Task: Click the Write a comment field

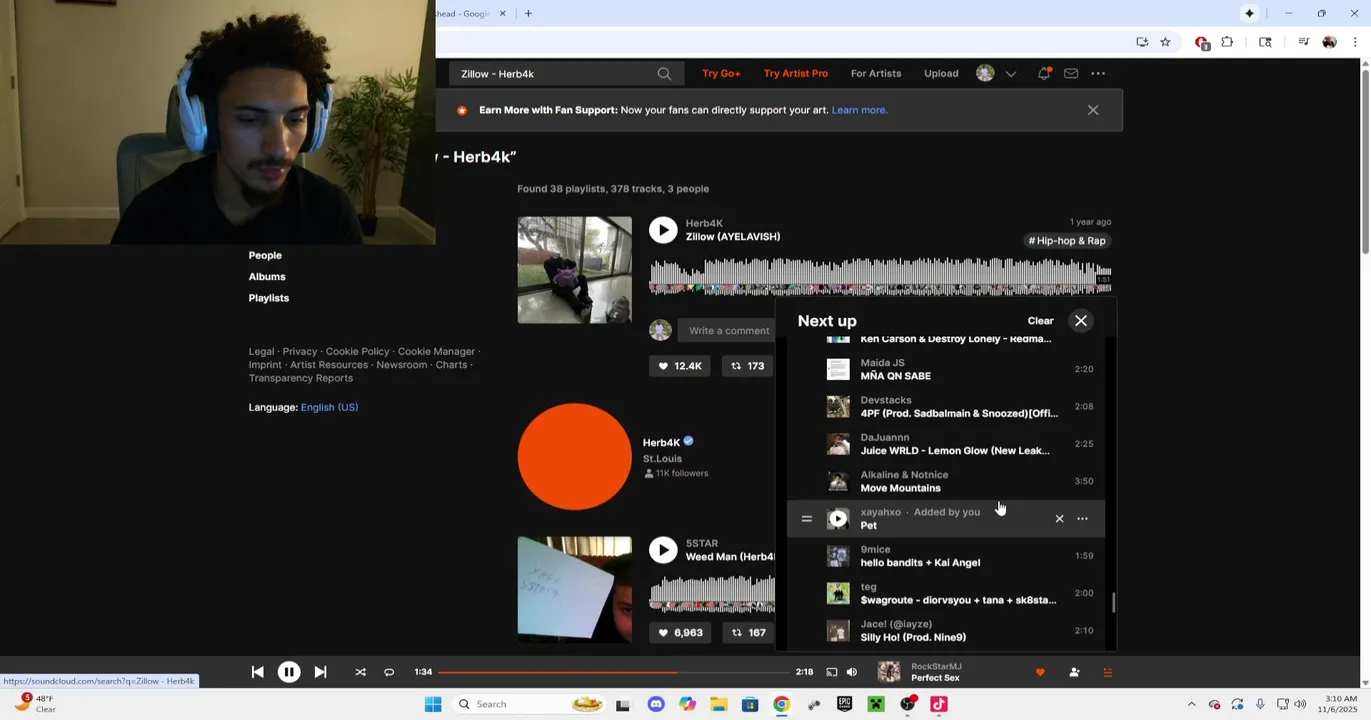Action: click(729, 331)
